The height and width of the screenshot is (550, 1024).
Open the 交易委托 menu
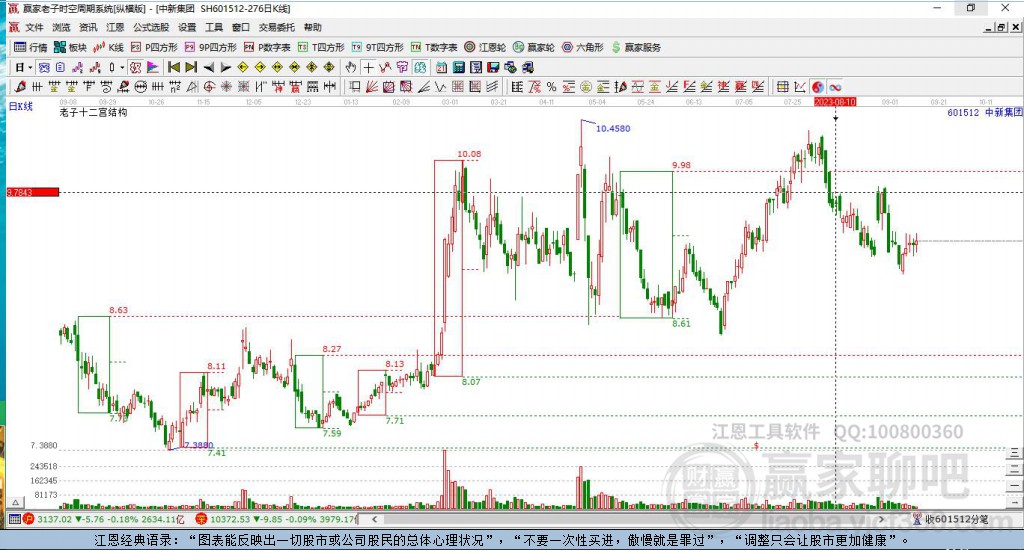click(276, 27)
